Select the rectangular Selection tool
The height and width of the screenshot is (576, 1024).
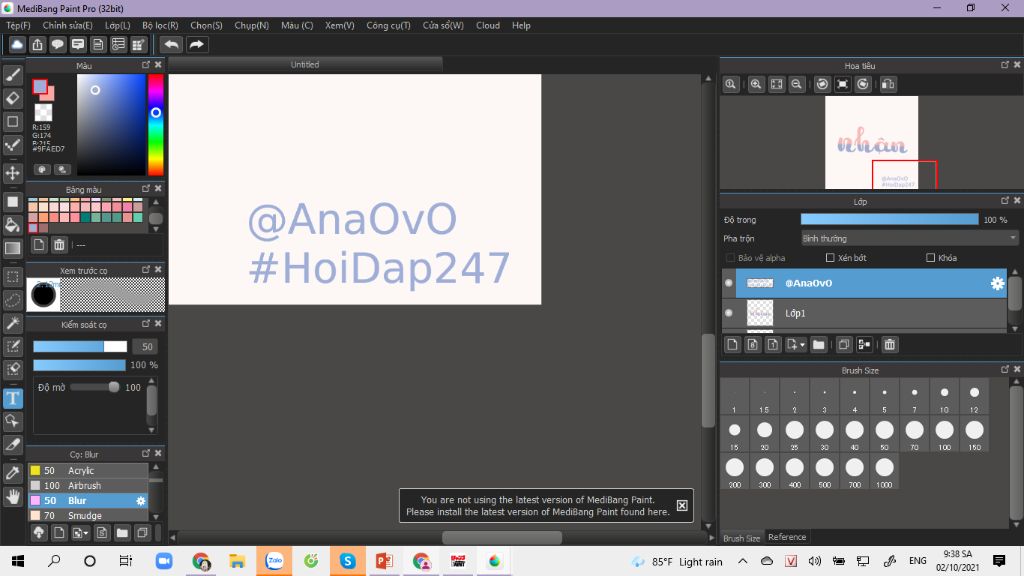tap(12, 276)
